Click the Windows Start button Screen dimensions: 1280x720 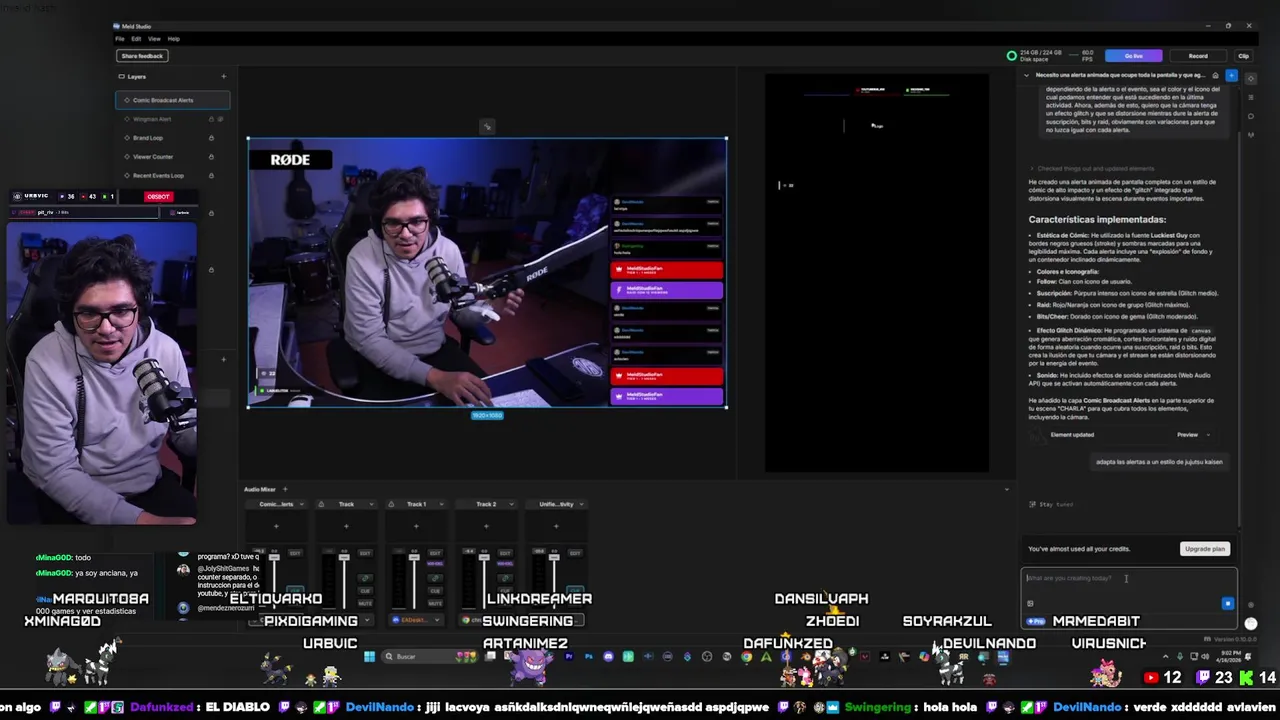[369, 657]
